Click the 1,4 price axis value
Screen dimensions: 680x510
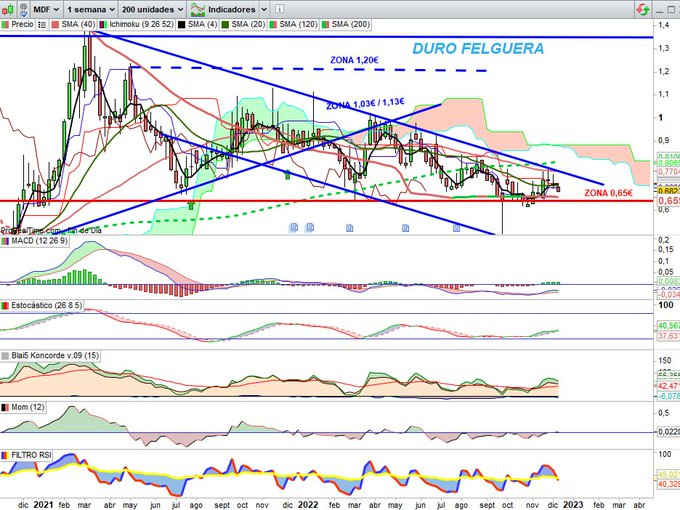coord(664,25)
